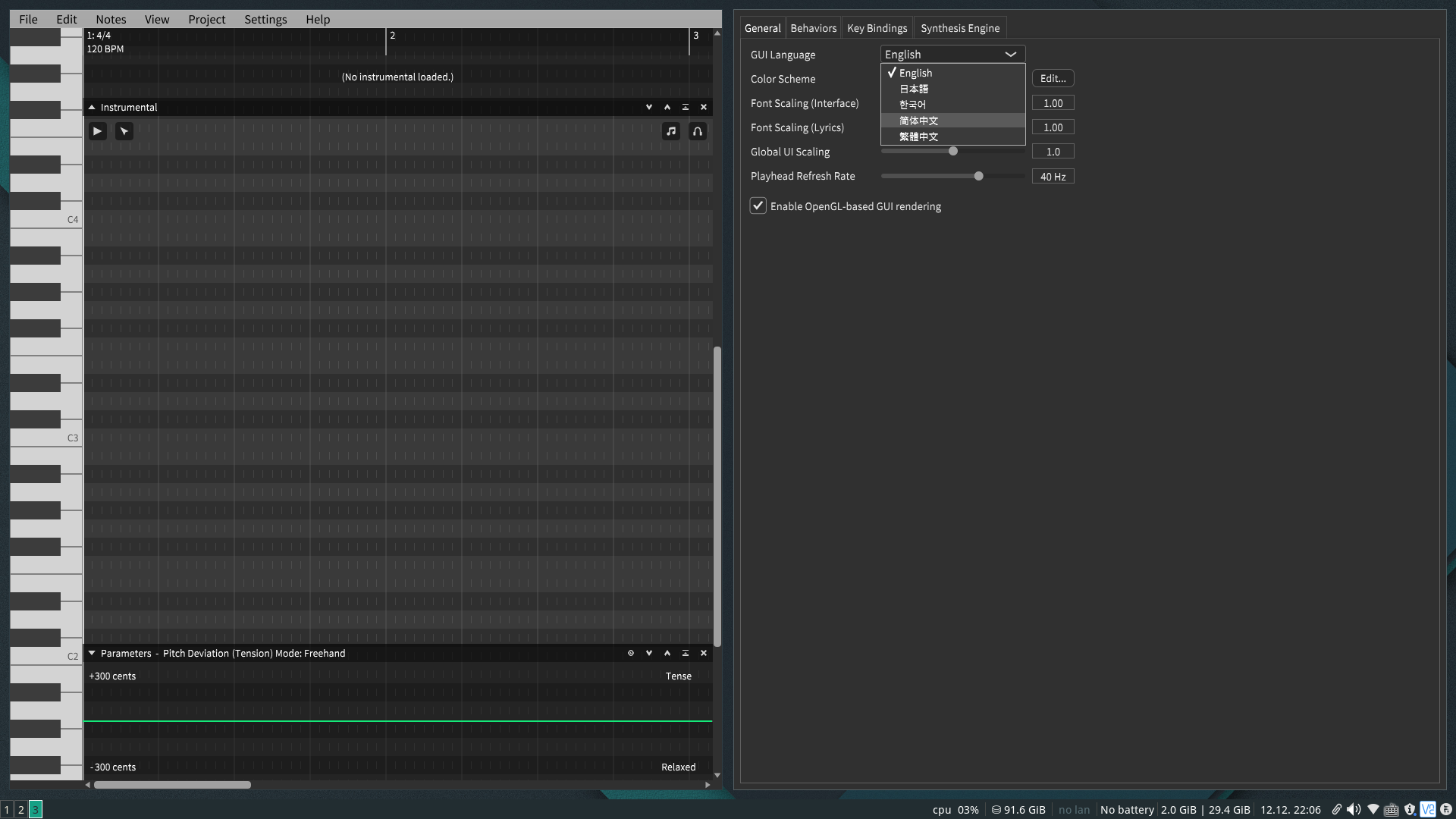1456x819 pixels.
Task: Move the Instrumental panel down with arrow icon
Action: point(649,107)
